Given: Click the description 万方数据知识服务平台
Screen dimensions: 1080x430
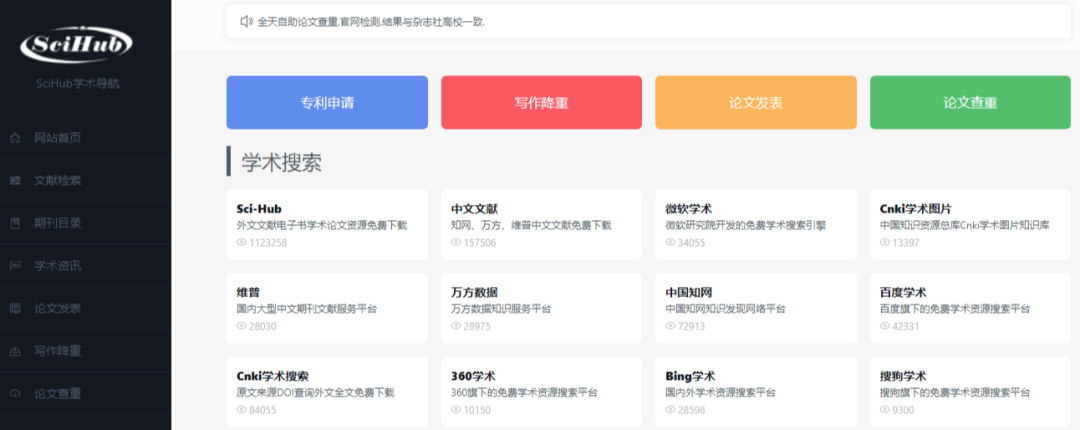Looking at the screenshot, I should [501, 309].
